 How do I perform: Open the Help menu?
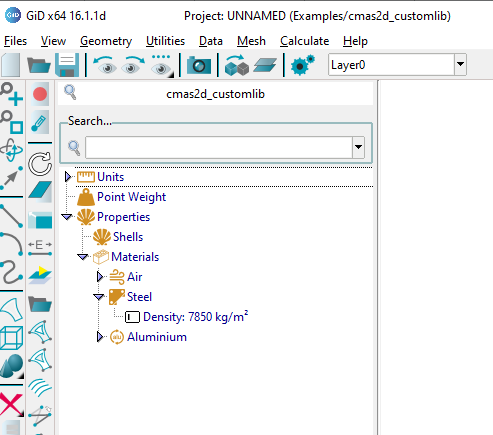pos(355,41)
